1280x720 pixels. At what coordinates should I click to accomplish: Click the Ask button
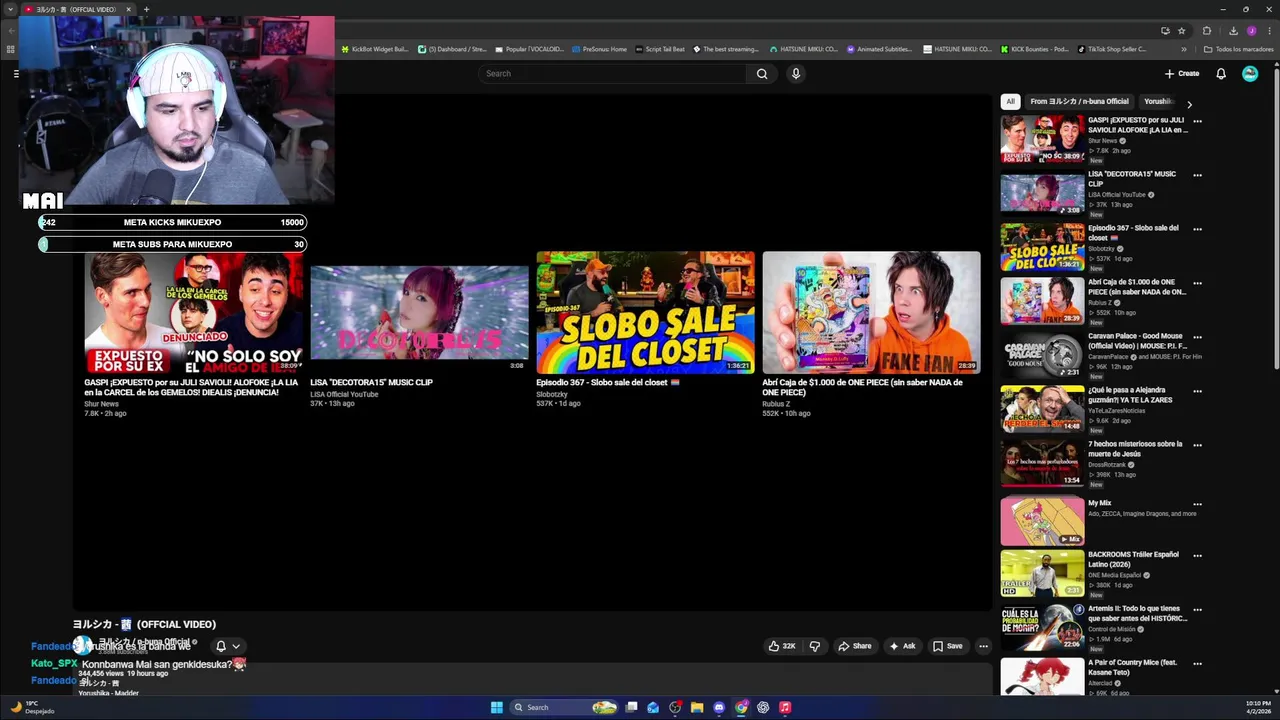902,646
